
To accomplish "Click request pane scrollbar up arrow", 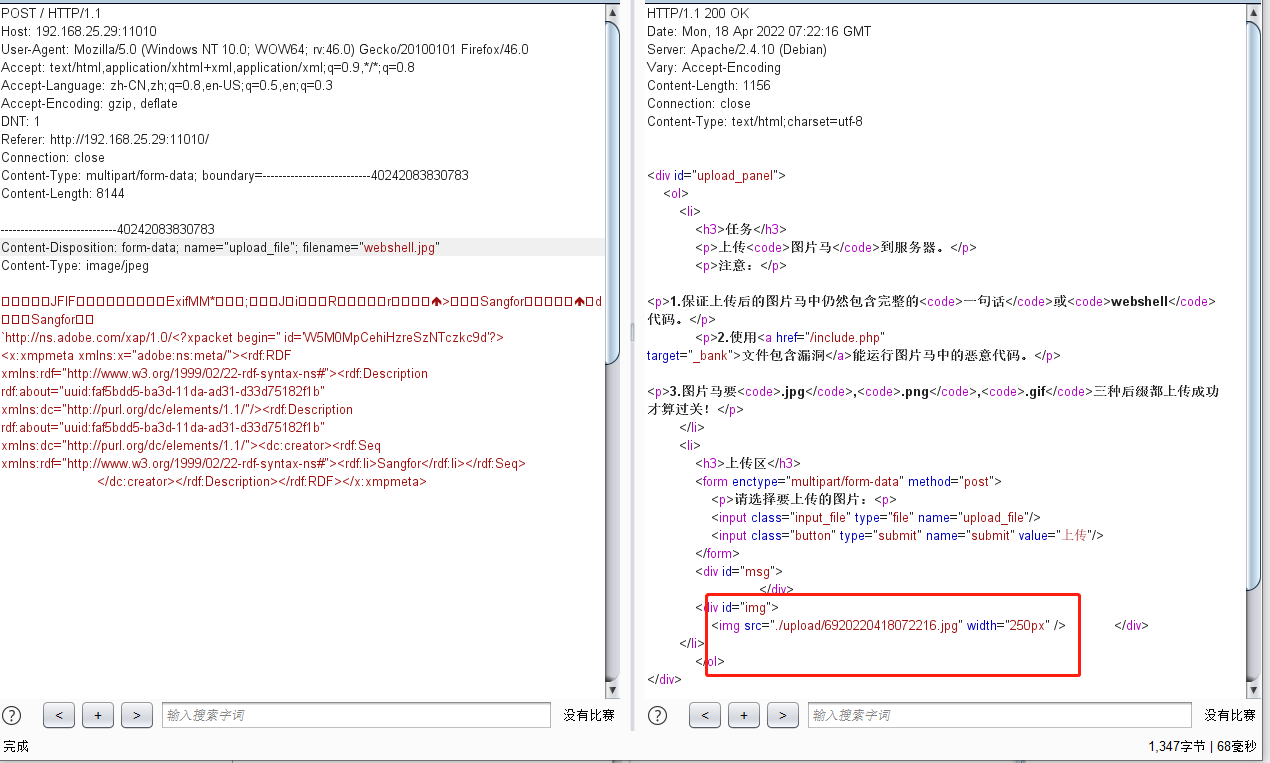I will coord(613,12).
